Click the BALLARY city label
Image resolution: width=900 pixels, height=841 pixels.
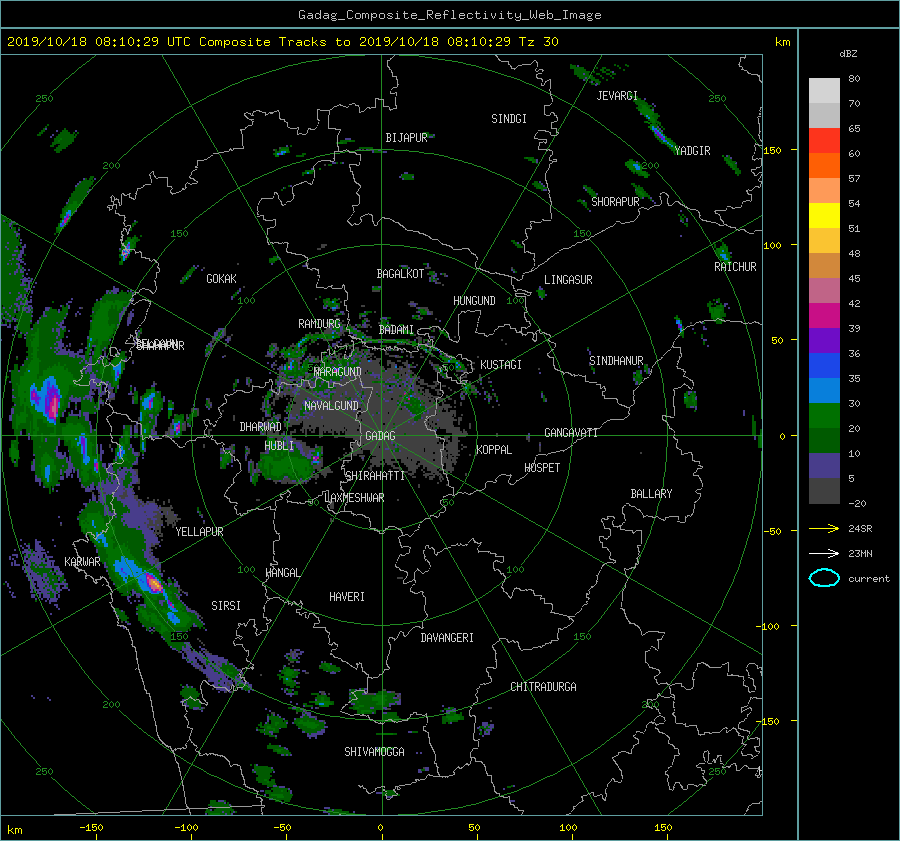click(x=651, y=494)
